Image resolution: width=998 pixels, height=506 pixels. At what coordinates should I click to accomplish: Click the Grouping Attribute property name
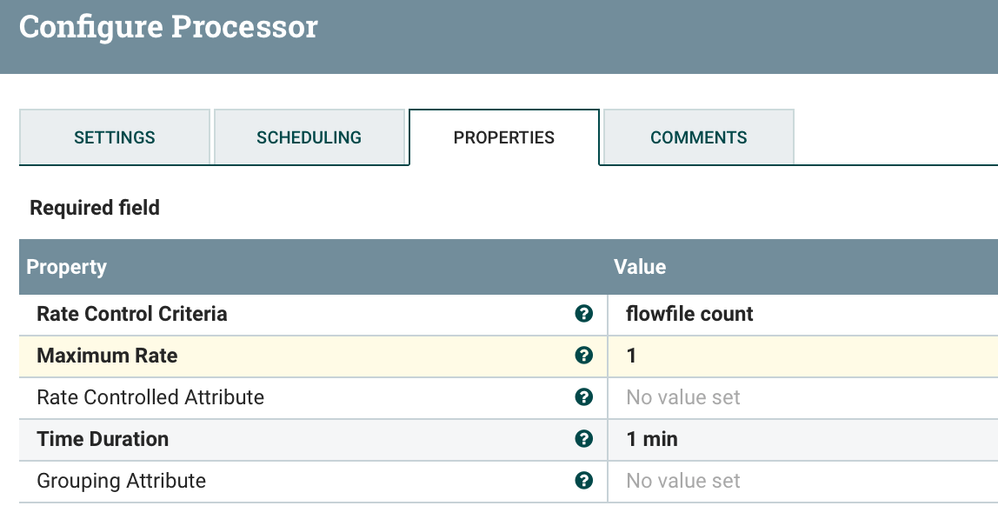121,481
